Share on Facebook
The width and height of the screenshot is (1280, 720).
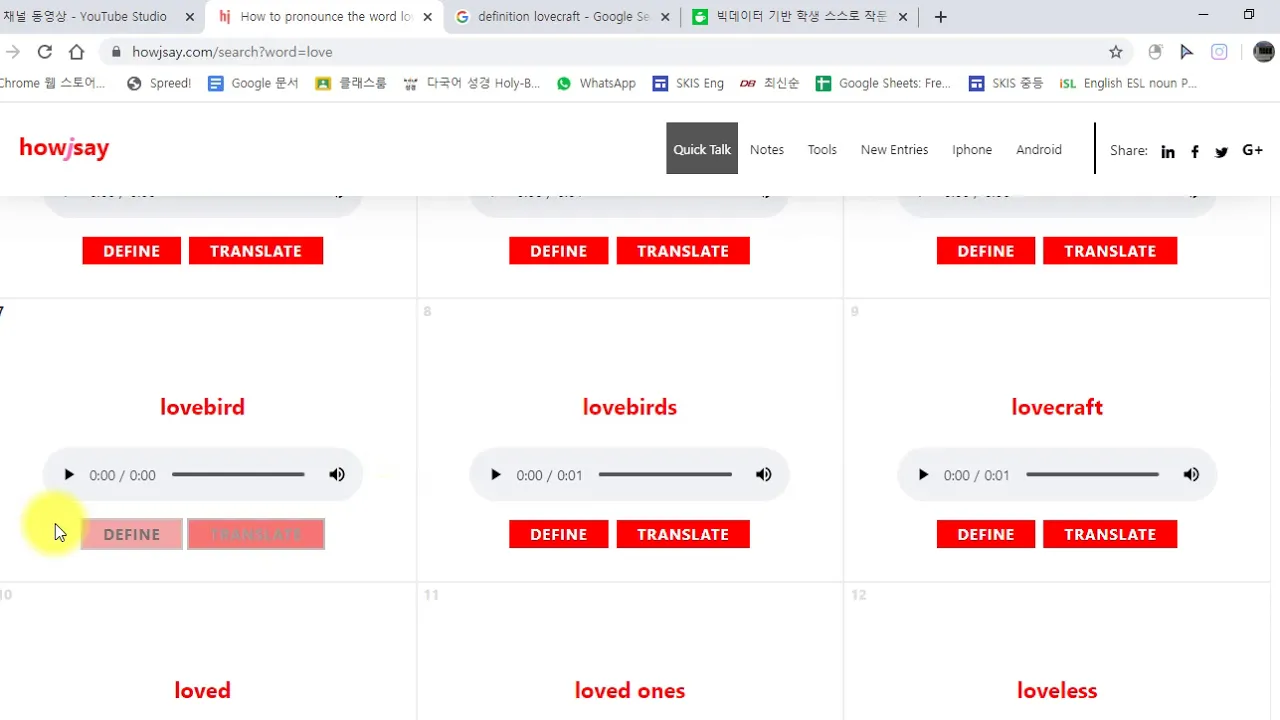(1195, 152)
